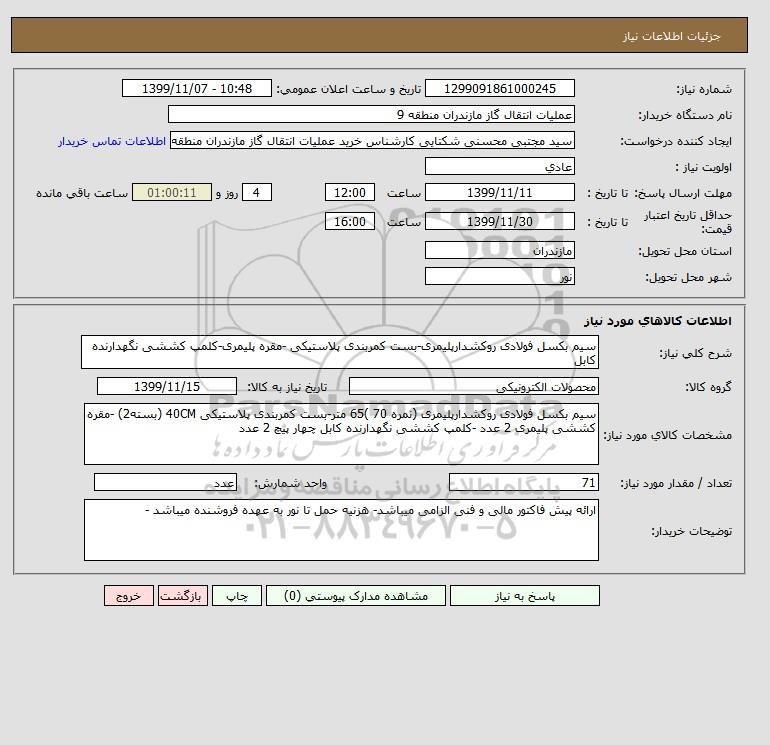This screenshot has height=745, width=770.
Task: Click the استان محل تحویل label
Action: tap(685, 251)
